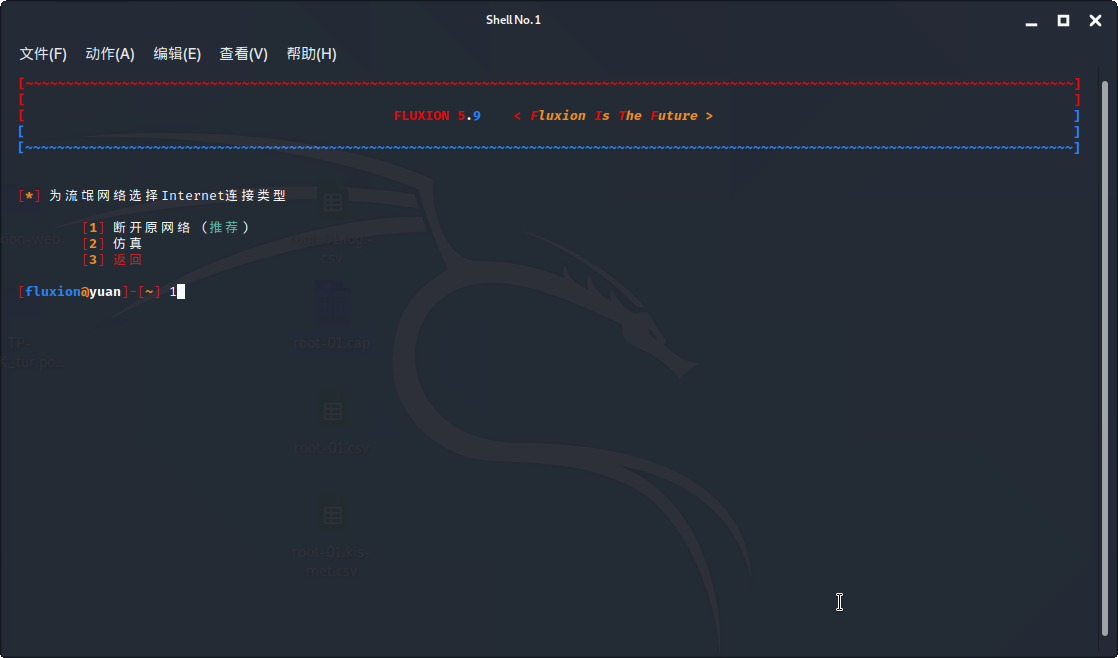Image resolution: width=1118 pixels, height=658 pixels.
Task: Open the 编辑(E) menu
Action: [x=177, y=54]
